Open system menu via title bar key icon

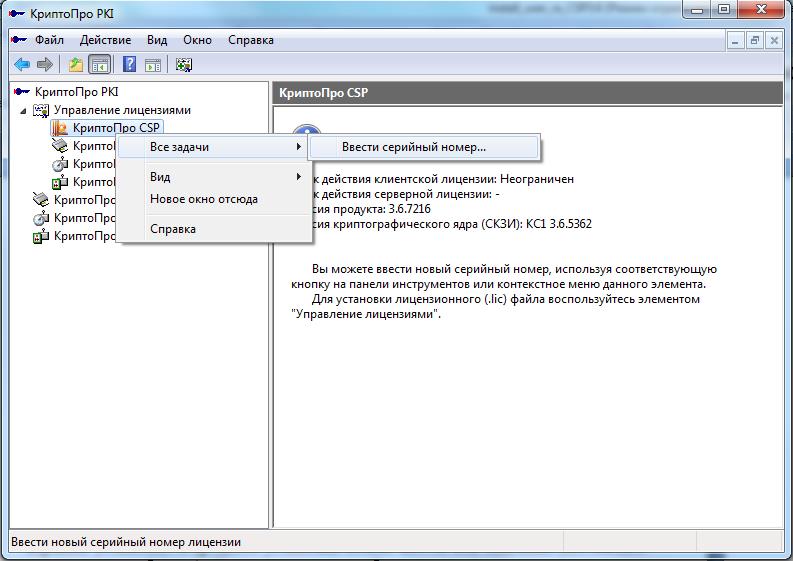[x=16, y=14]
